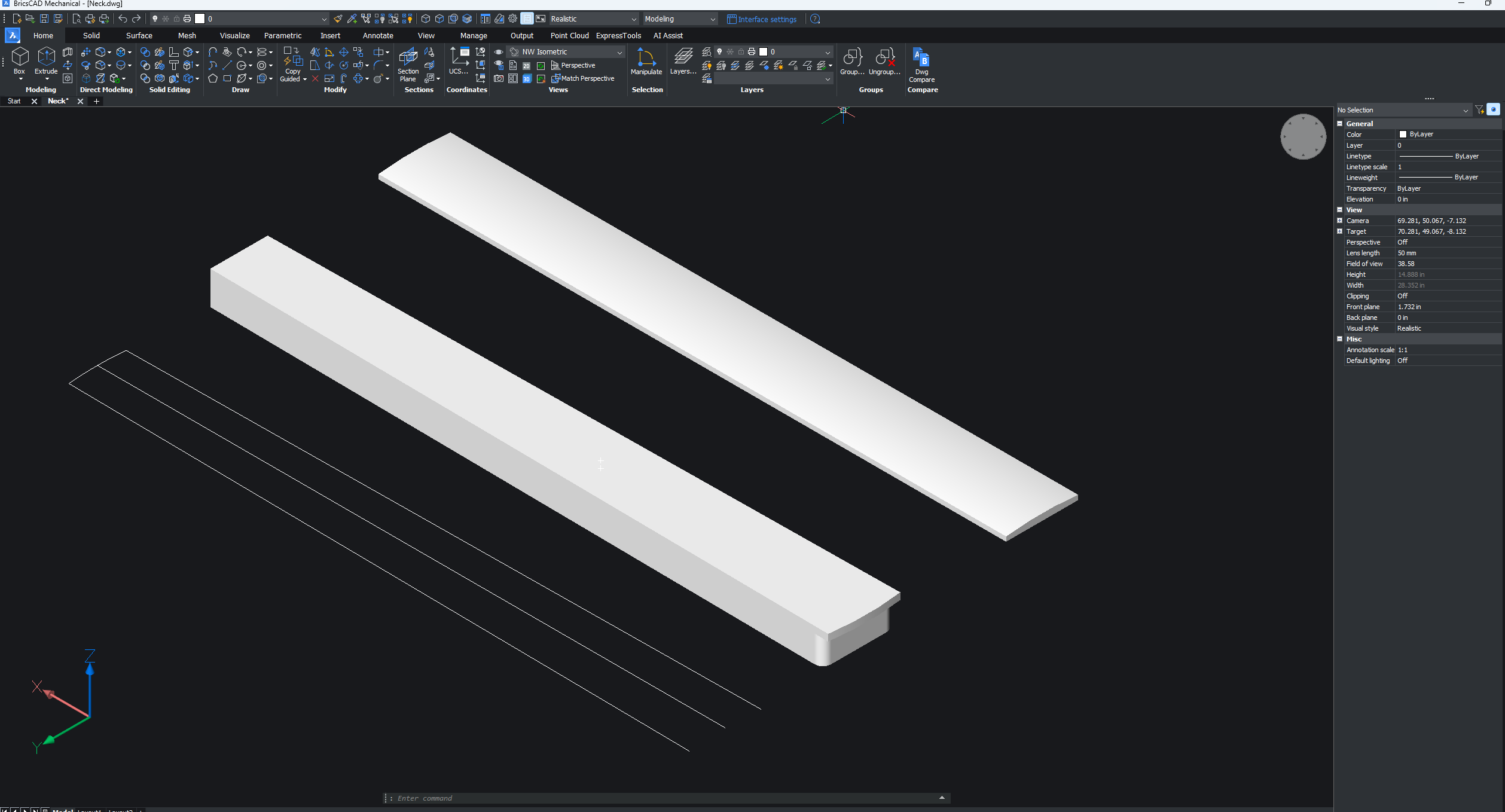This screenshot has width=1505, height=812.
Task: Click the Interface settings link
Action: (x=767, y=19)
